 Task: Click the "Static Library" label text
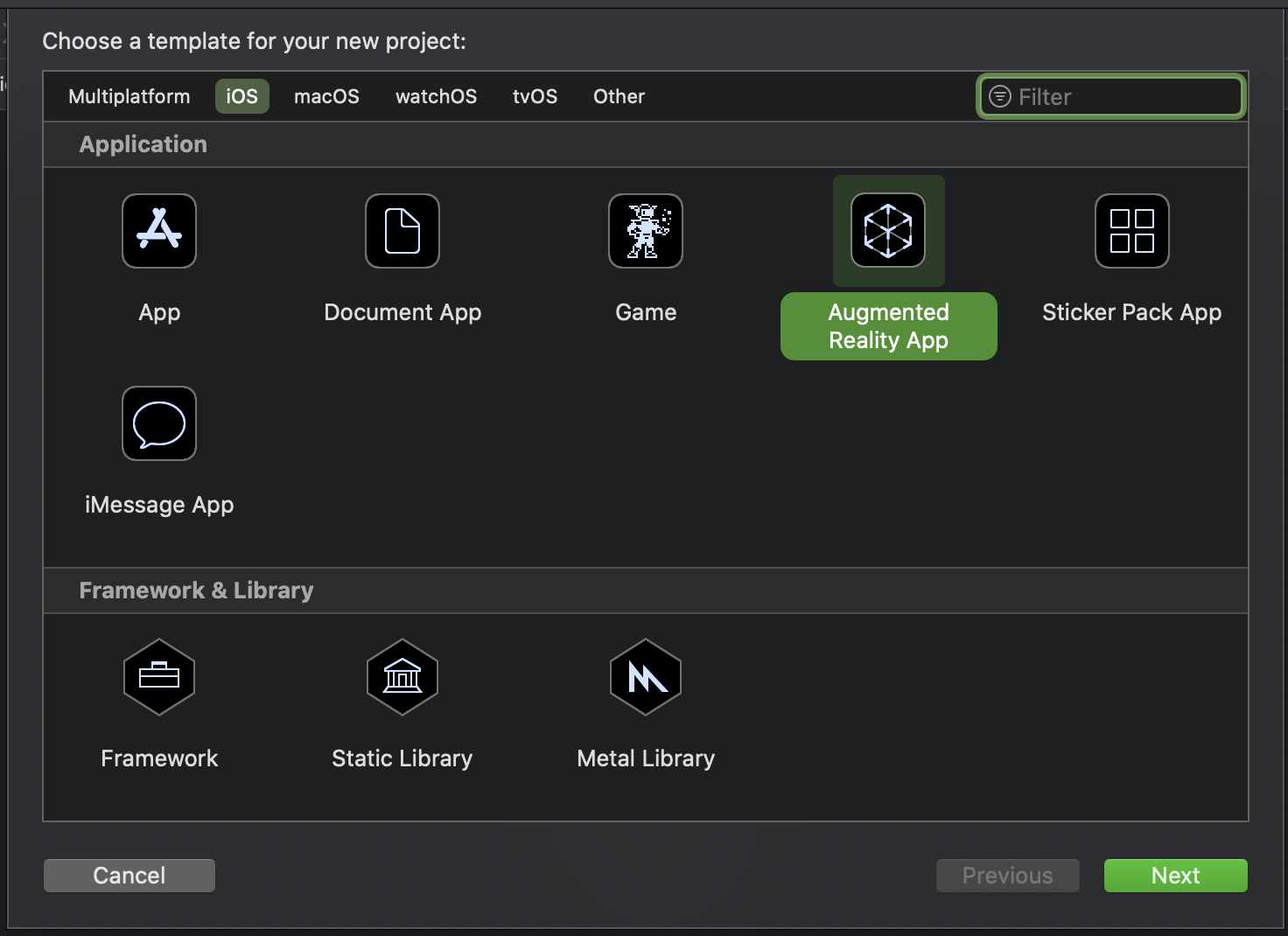[x=402, y=758]
